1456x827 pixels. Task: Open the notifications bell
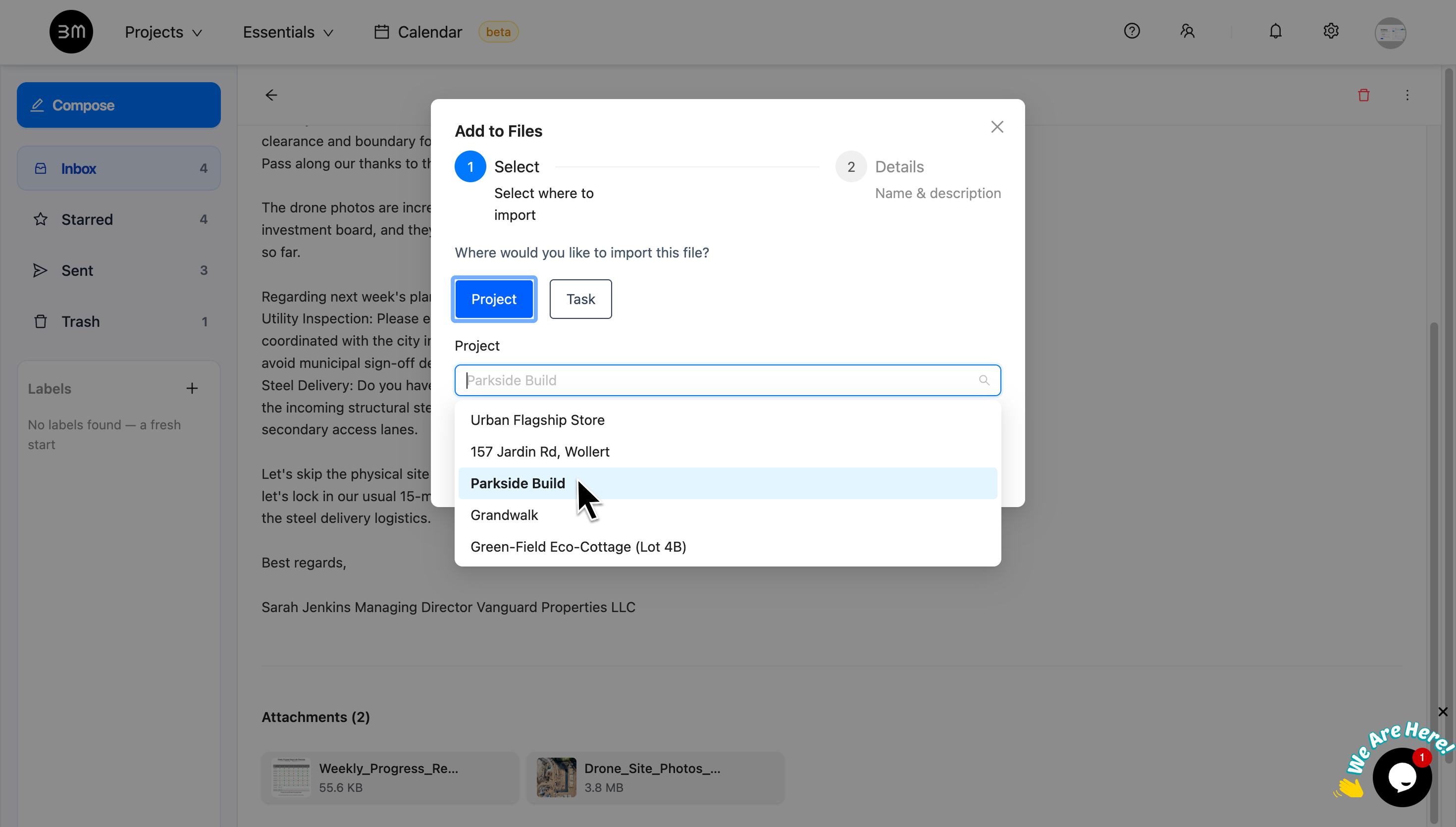(1275, 31)
